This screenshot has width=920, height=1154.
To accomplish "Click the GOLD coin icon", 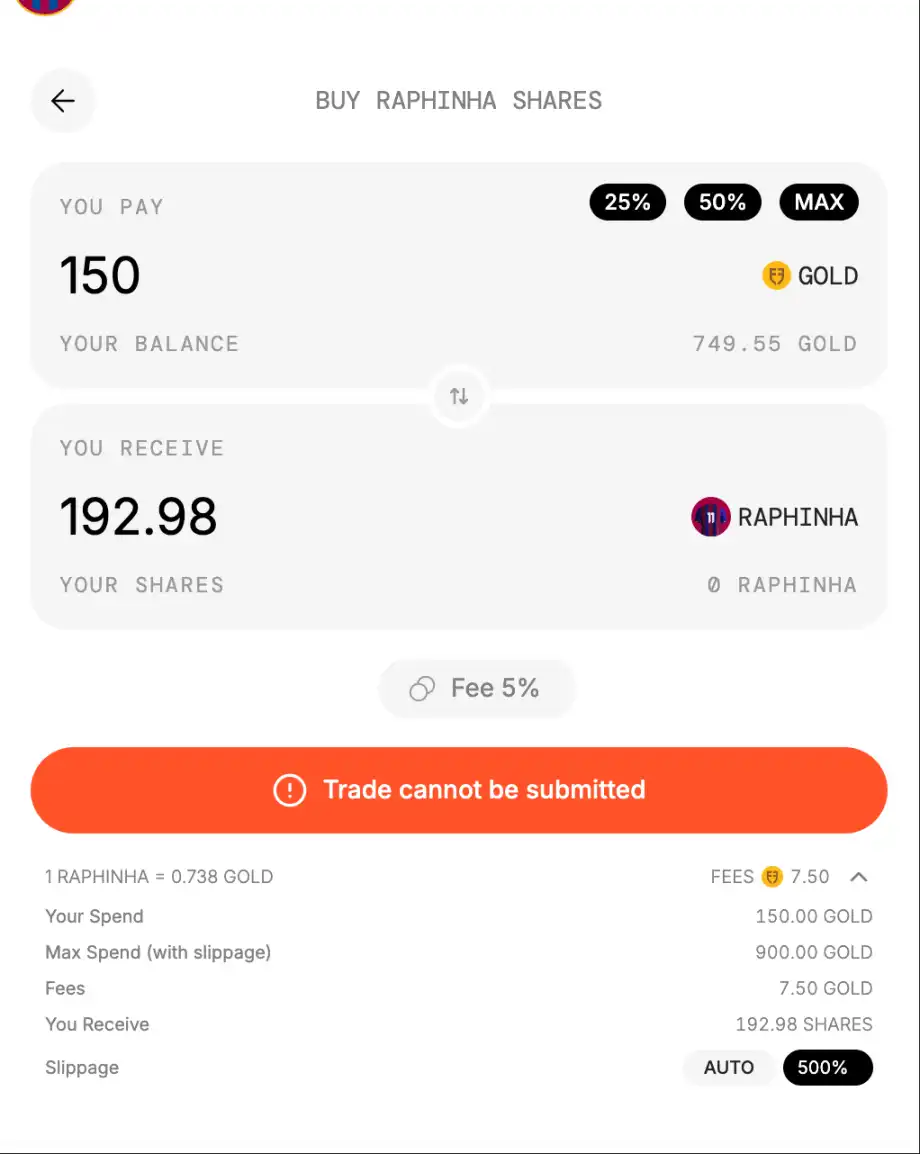I will tap(776, 276).
